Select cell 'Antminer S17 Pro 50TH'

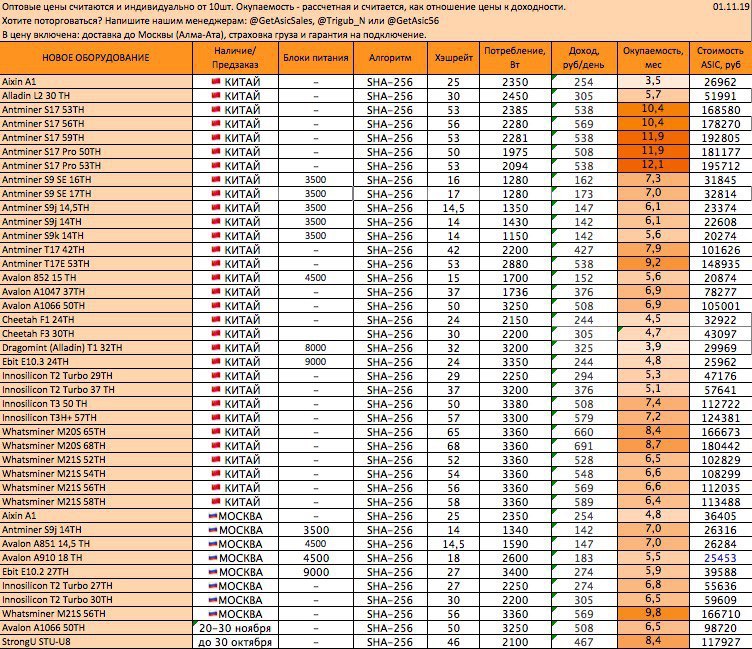96,152
